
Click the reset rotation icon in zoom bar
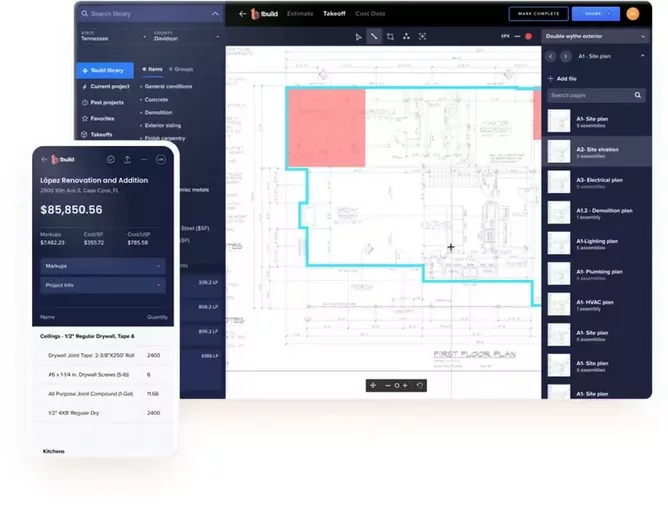(x=420, y=385)
